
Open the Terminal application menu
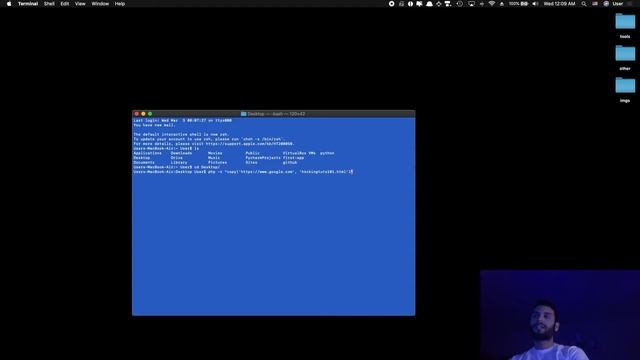click(28, 4)
